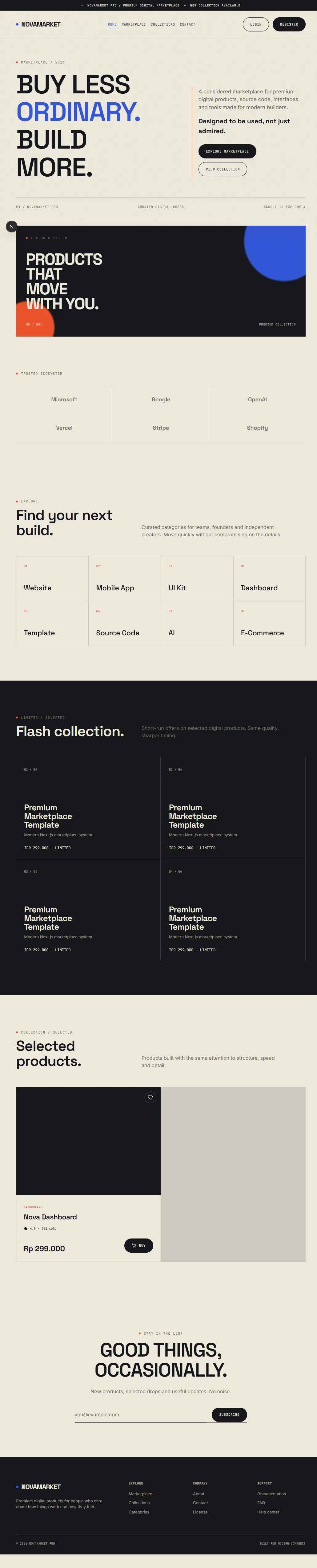Click EXPLORE MARKETPLACE button

[x=227, y=151]
